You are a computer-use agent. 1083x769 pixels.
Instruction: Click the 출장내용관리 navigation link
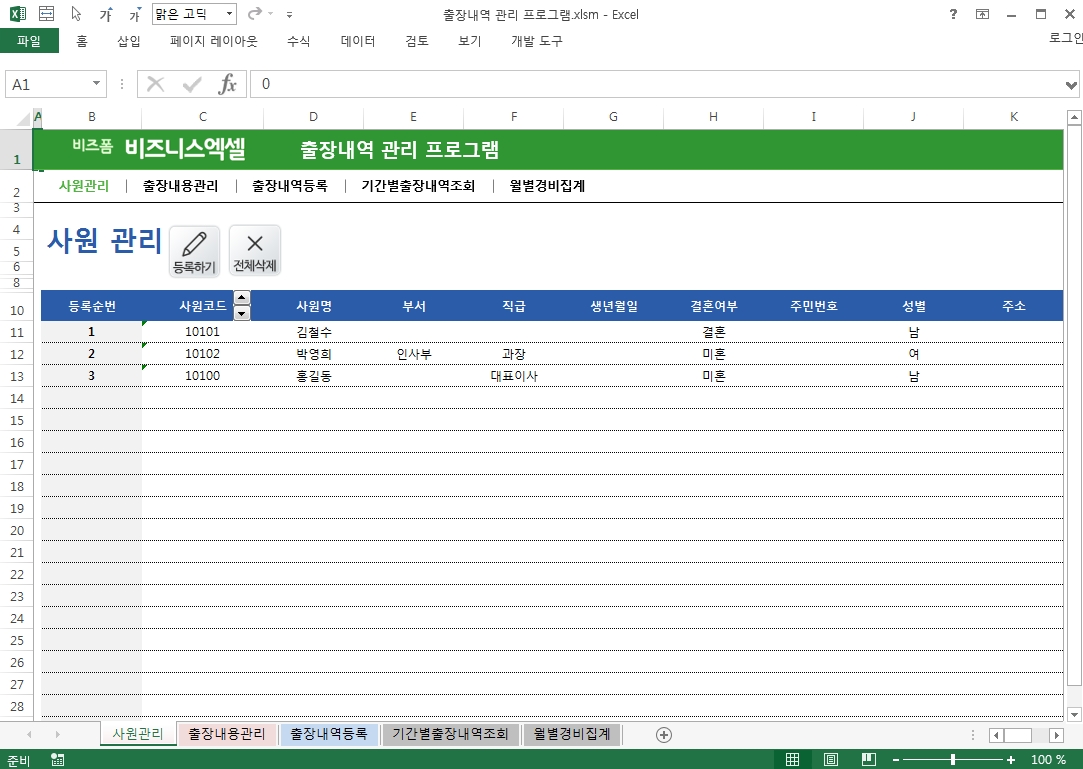(180, 185)
